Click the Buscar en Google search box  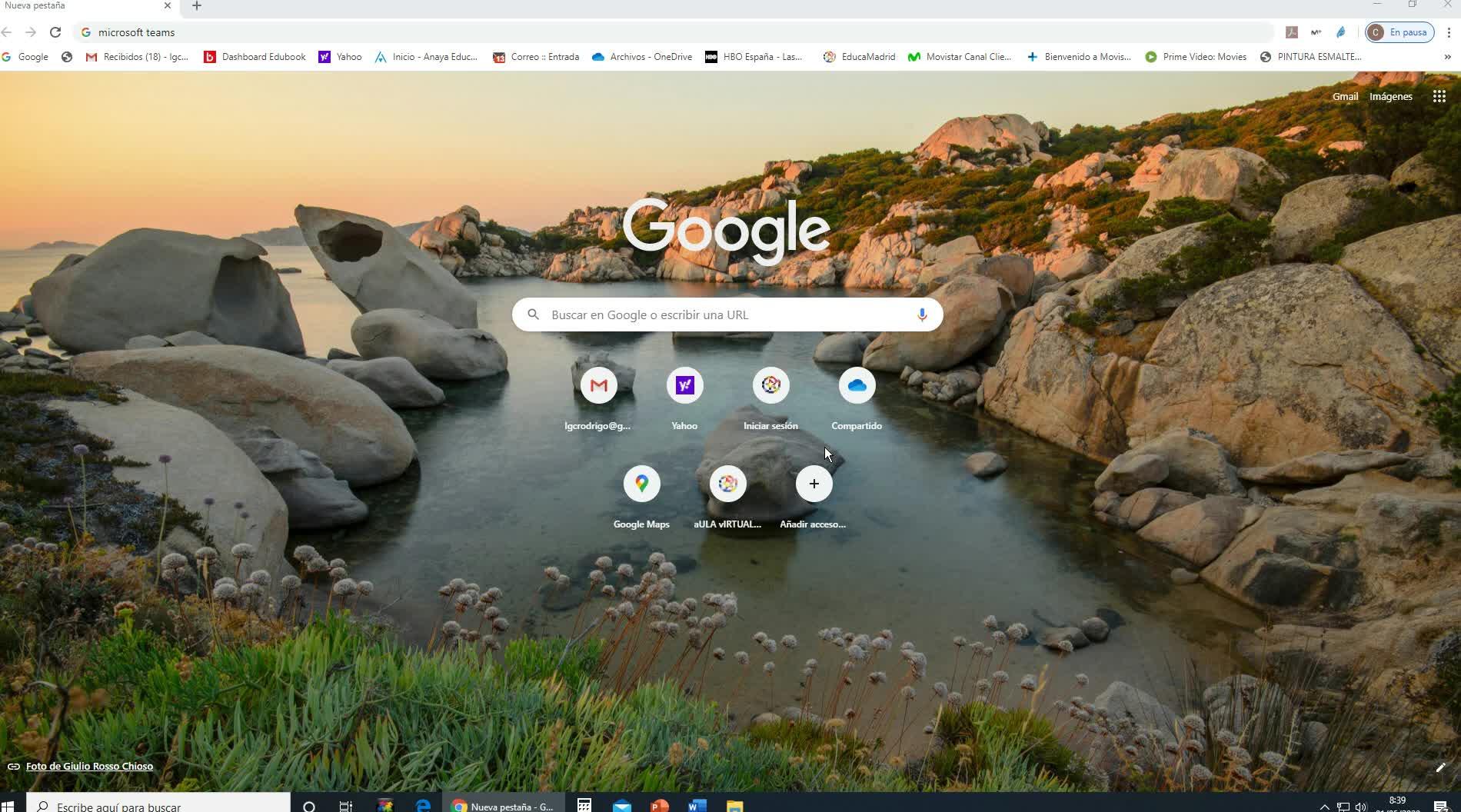tap(727, 314)
